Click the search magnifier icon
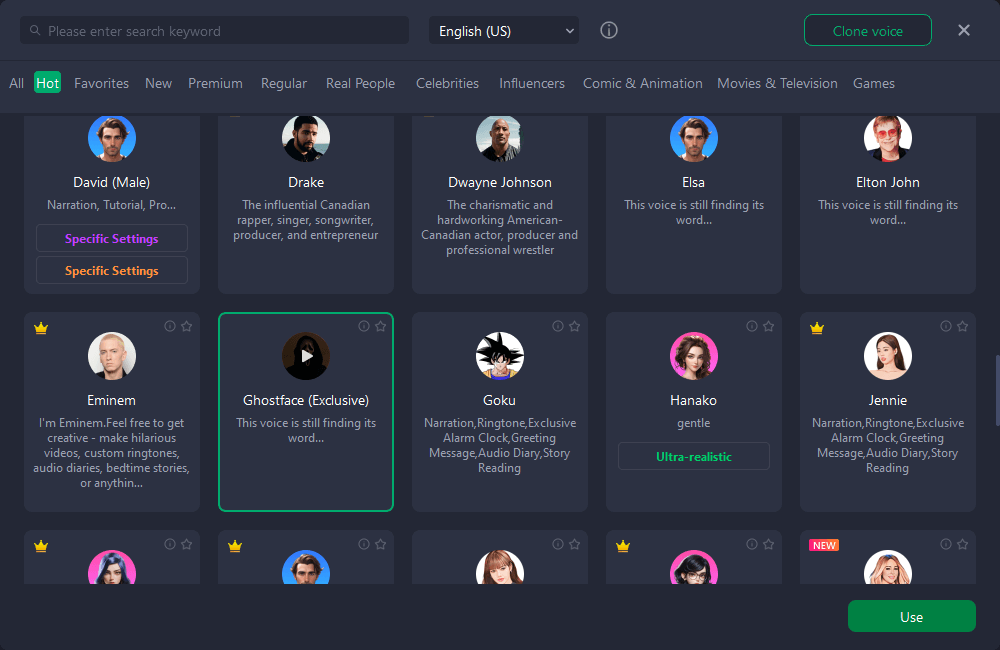The image size is (1000, 650). (x=36, y=31)
